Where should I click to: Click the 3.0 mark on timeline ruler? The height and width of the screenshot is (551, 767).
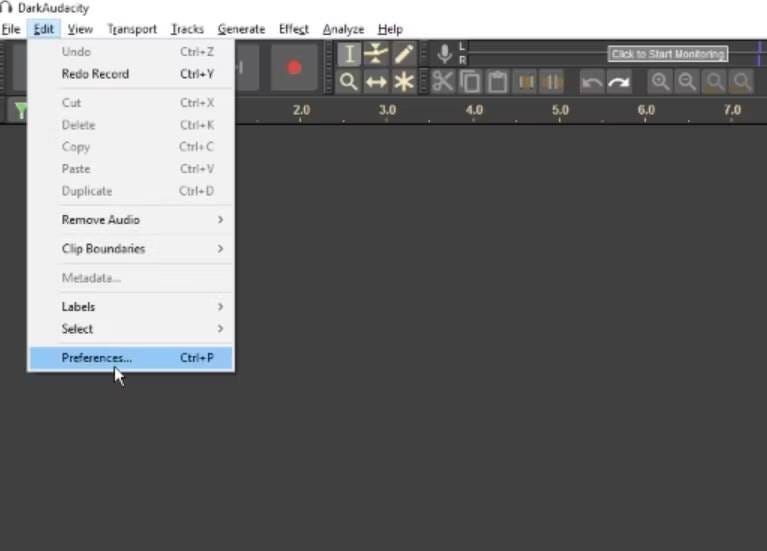click(x=387, y=110)
